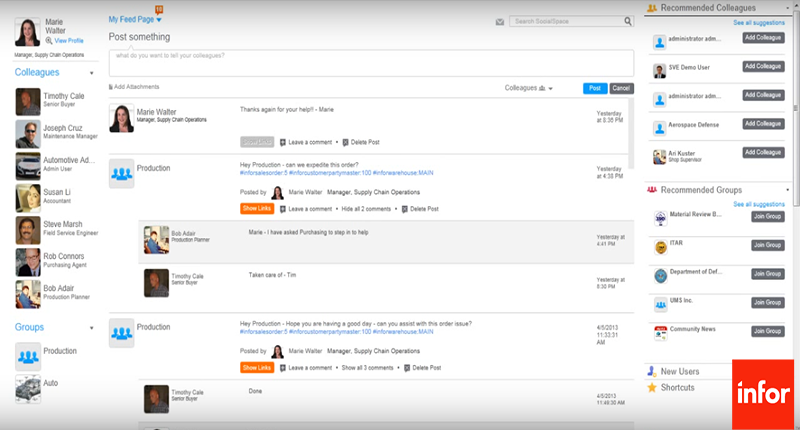Click the Production group icon in left sidebar
Viewport: 800px width, 430px height.
tap(28, 355)
